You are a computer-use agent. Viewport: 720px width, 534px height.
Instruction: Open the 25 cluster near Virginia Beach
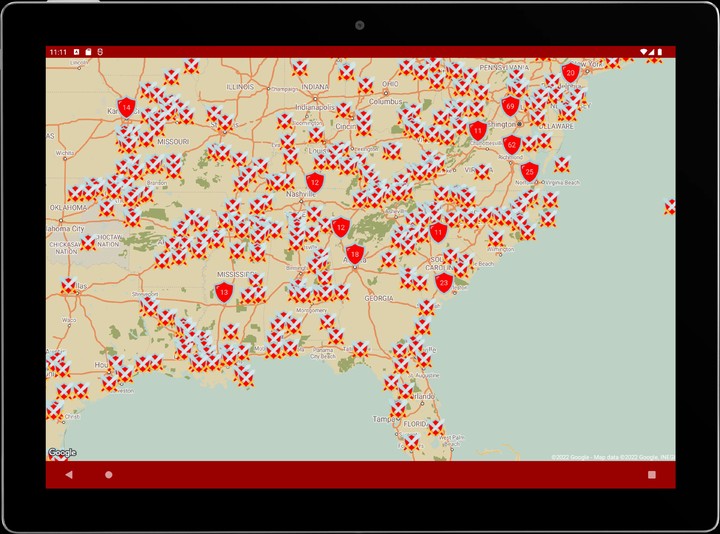(x=530, y=172)
